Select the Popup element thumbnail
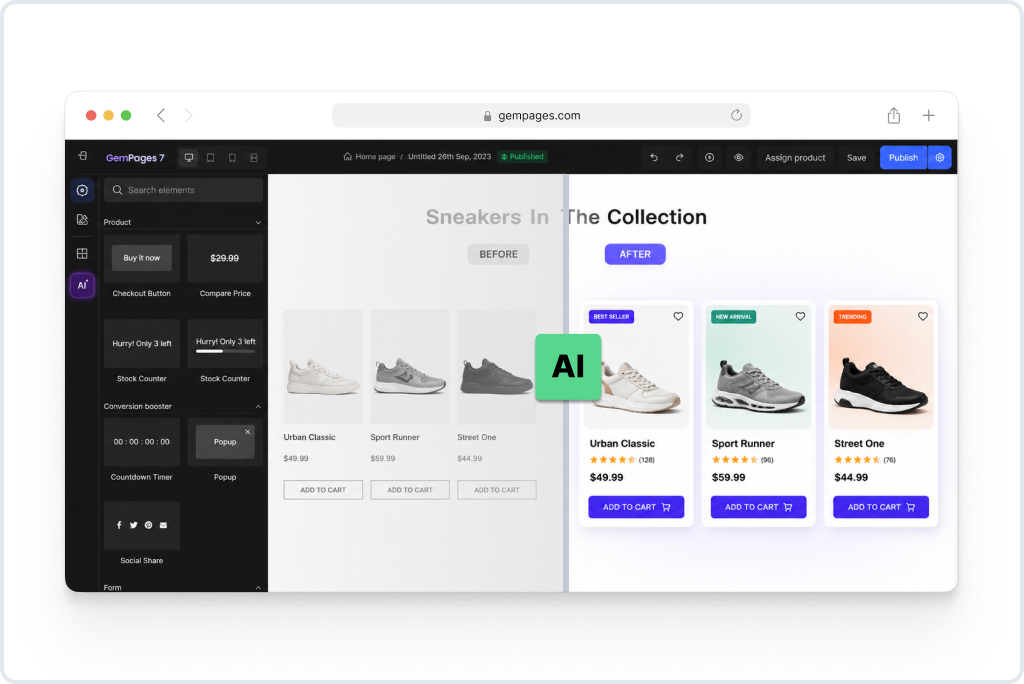The image size is (1024, 684). [x=225, y=442]
